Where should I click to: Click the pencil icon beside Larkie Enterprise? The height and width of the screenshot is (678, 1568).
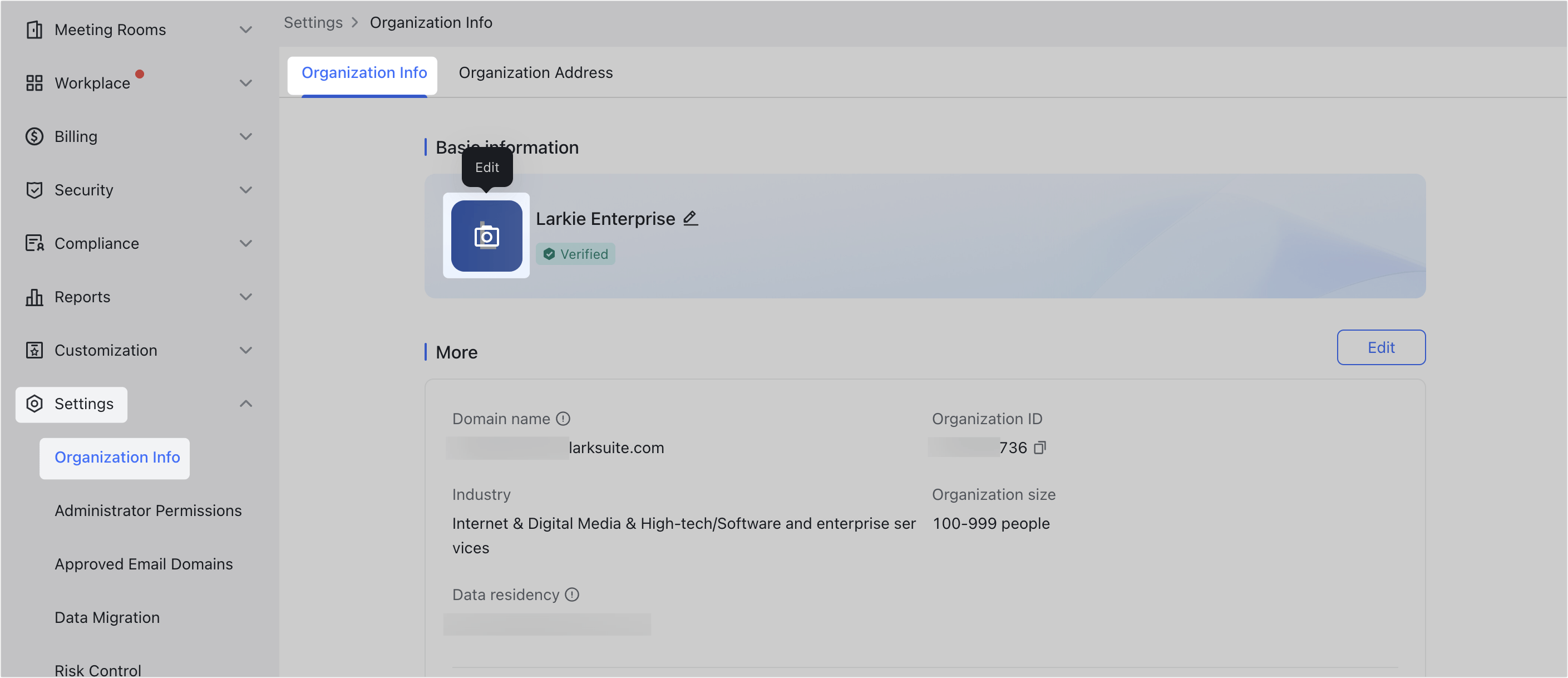[x=689, y=218]
